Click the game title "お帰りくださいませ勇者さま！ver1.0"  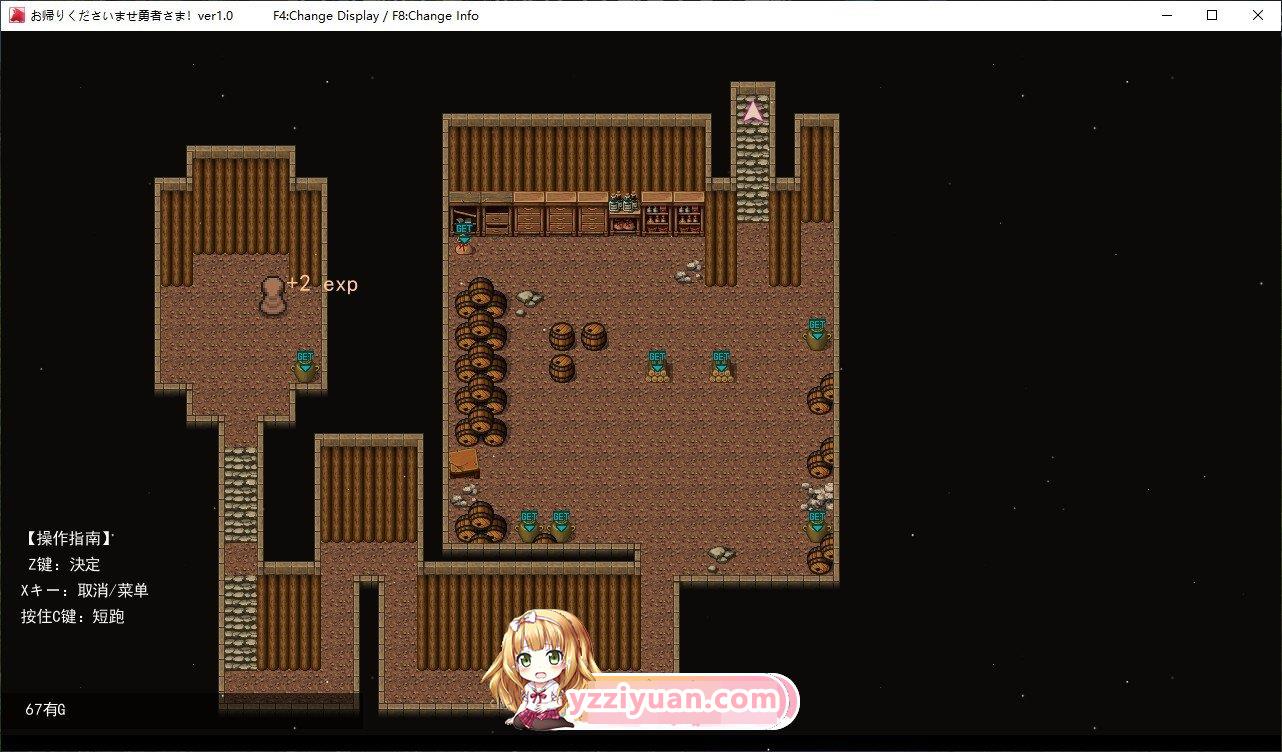[132, 16]
